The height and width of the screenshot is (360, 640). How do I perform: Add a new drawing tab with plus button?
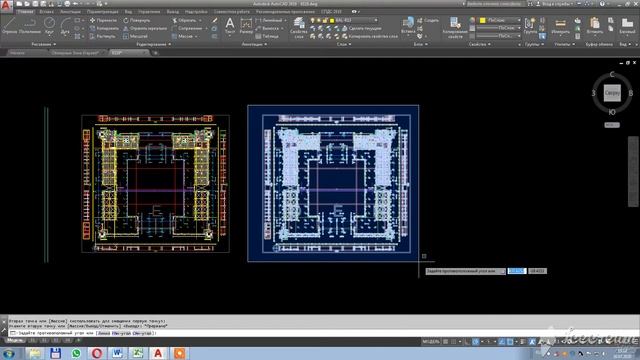[x=156, y=53]
